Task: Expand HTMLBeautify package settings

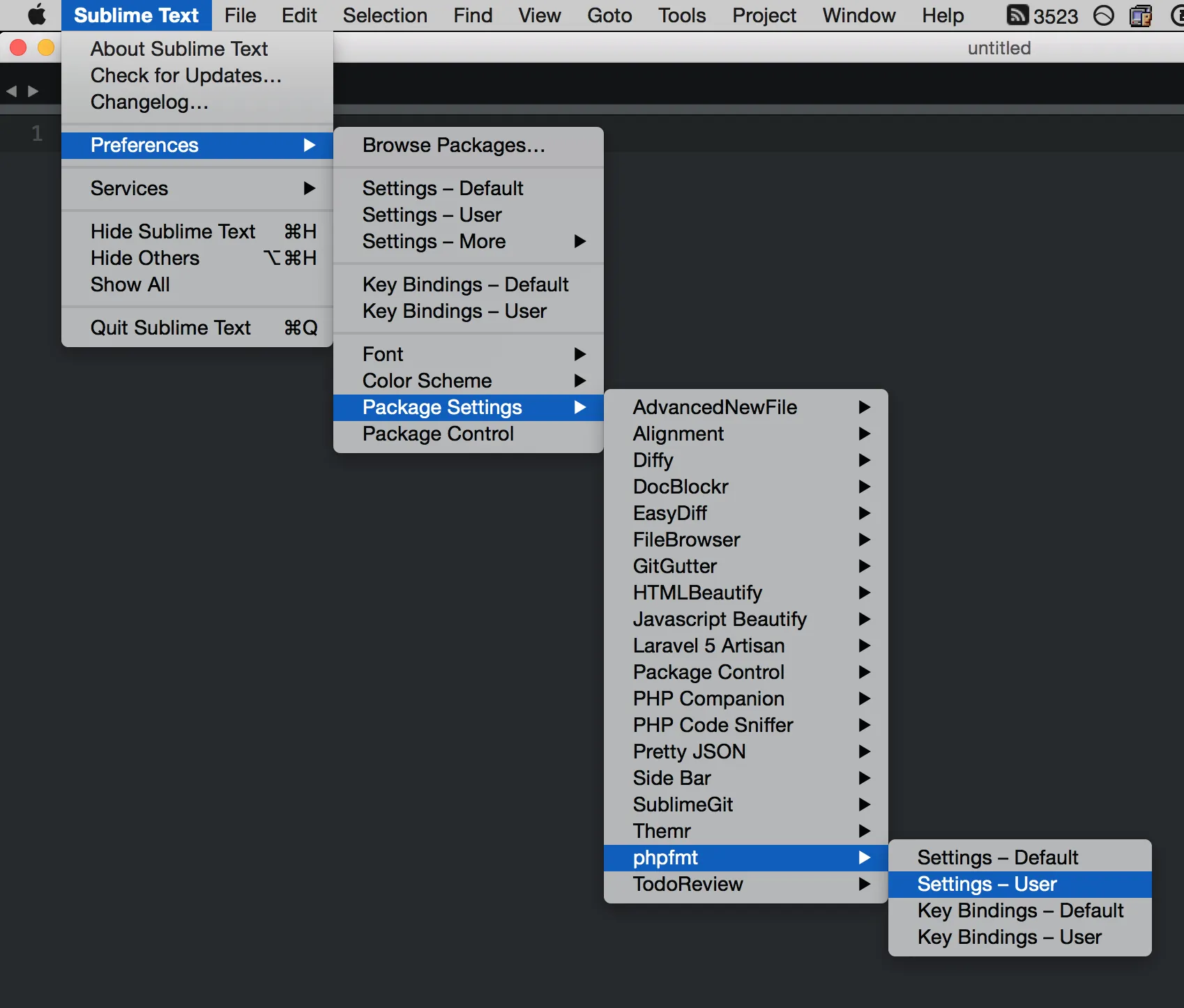Action: (x=746, y=593)
